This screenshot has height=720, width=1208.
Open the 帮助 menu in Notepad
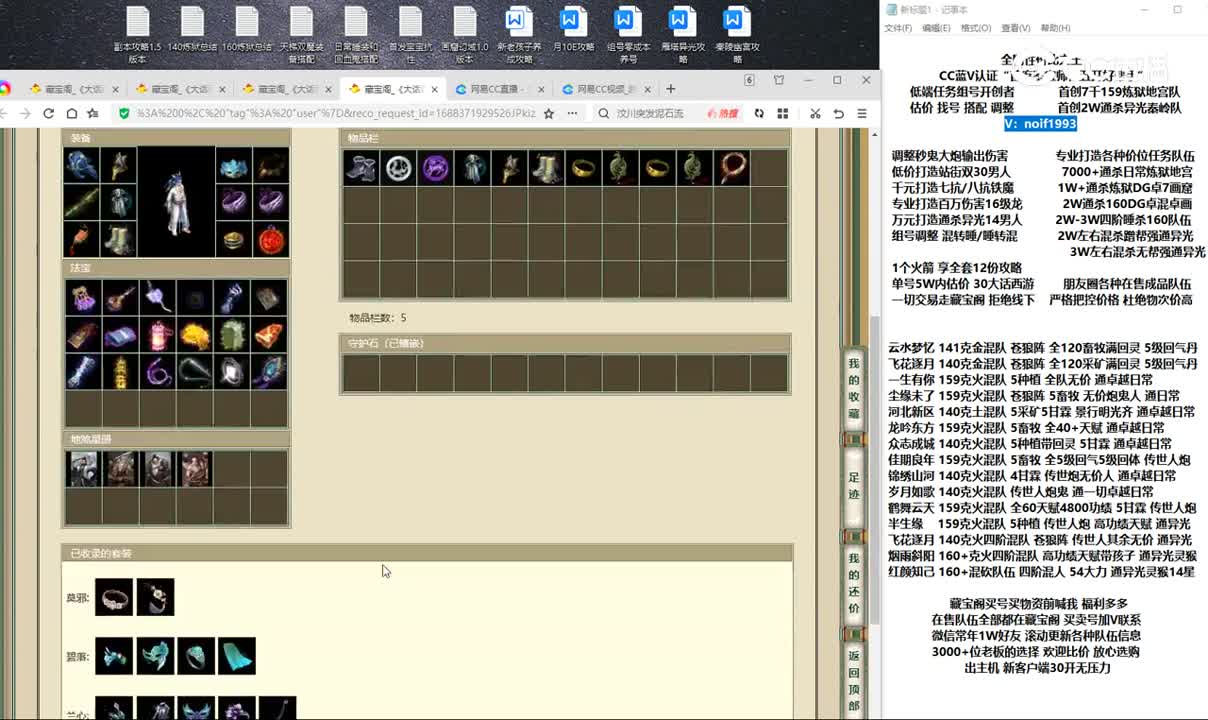coord(1056,28)
